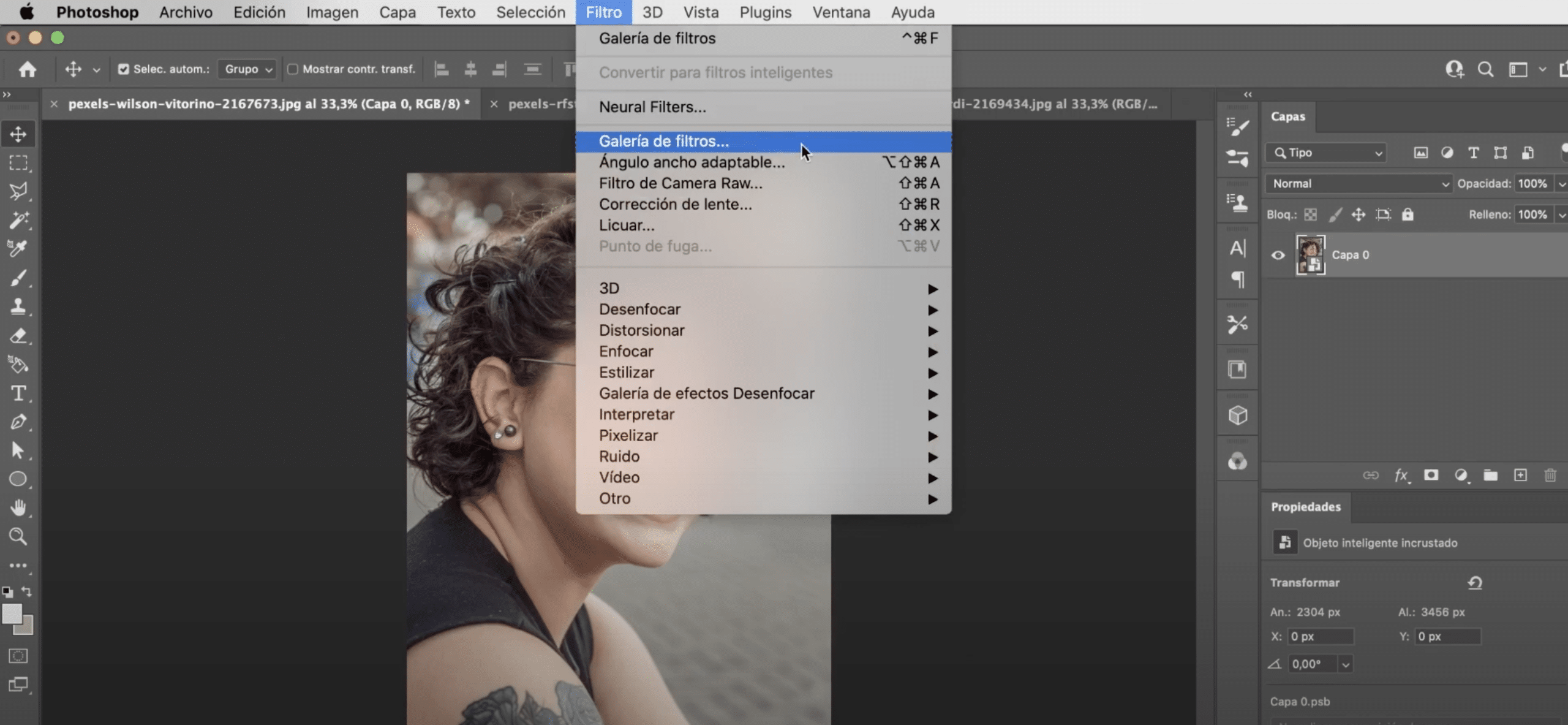The width and height of the screenshot is (1568, 725).
Task: Select Galería de filtros from menu
Action: [663, 140]
